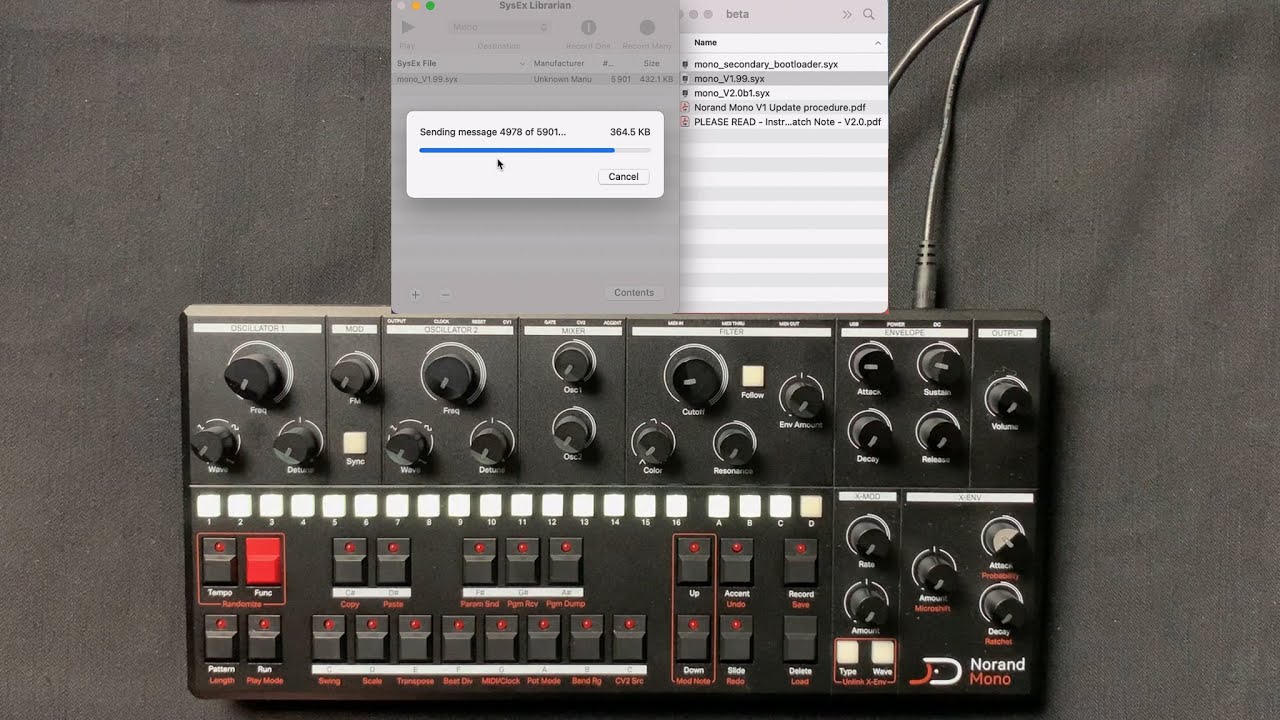Select Norand Mono V1 Update procedure.pdf
1280x720 pixels.
click(x=779, y=107)
